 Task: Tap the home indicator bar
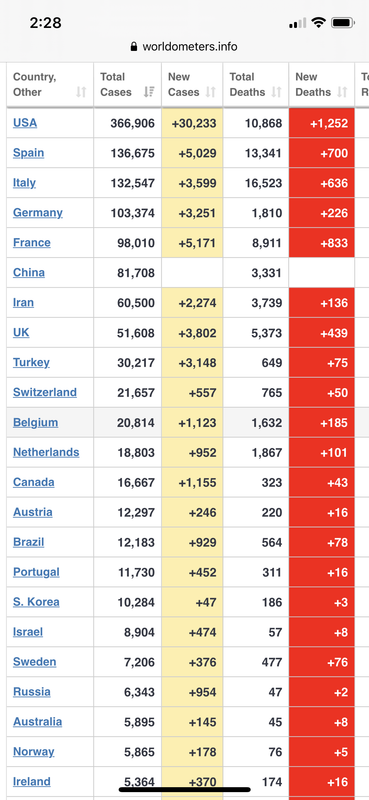point(185,790)
